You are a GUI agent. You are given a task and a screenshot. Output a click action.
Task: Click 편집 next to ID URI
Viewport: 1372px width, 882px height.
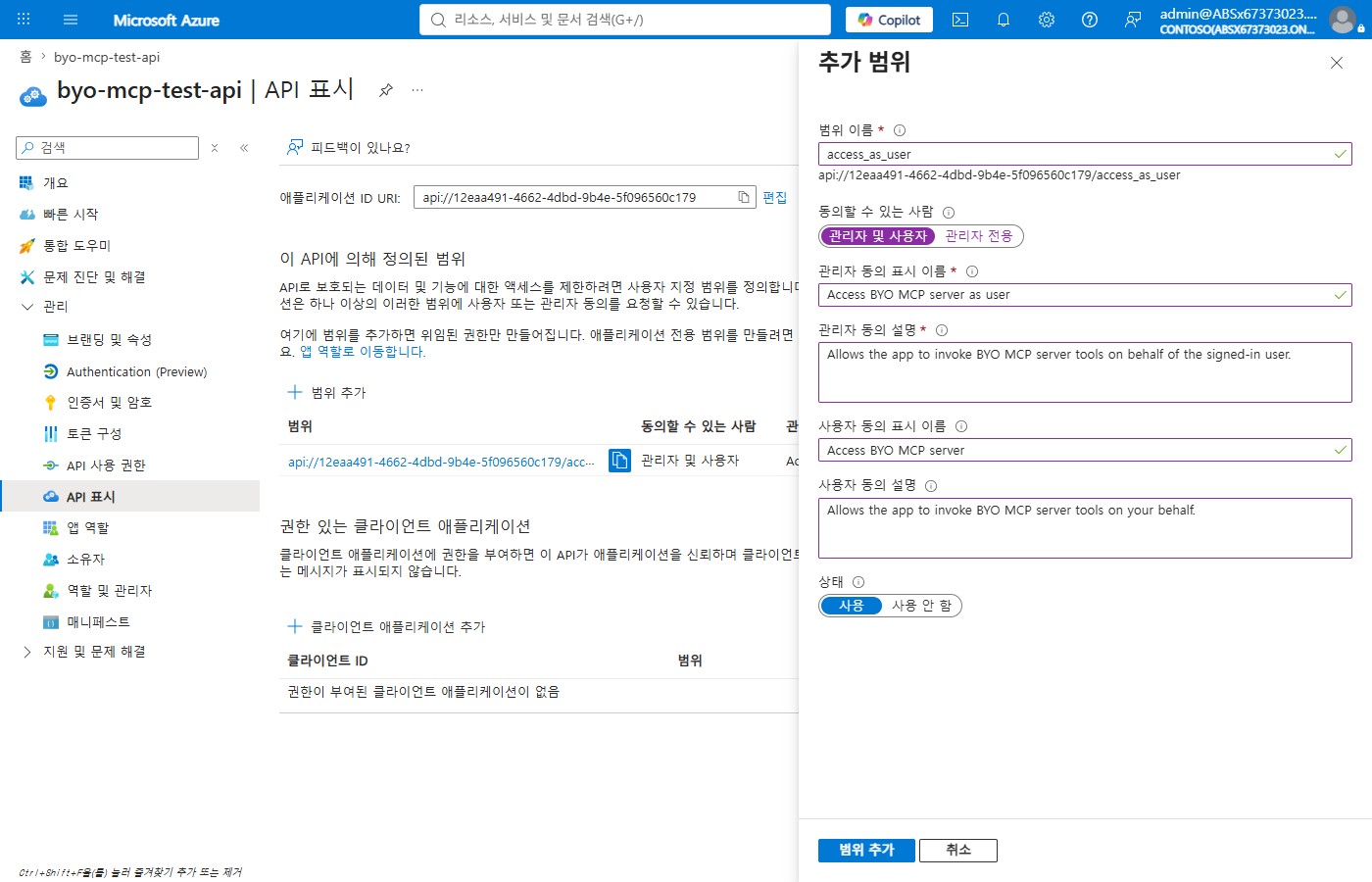[x=774, y=197]
